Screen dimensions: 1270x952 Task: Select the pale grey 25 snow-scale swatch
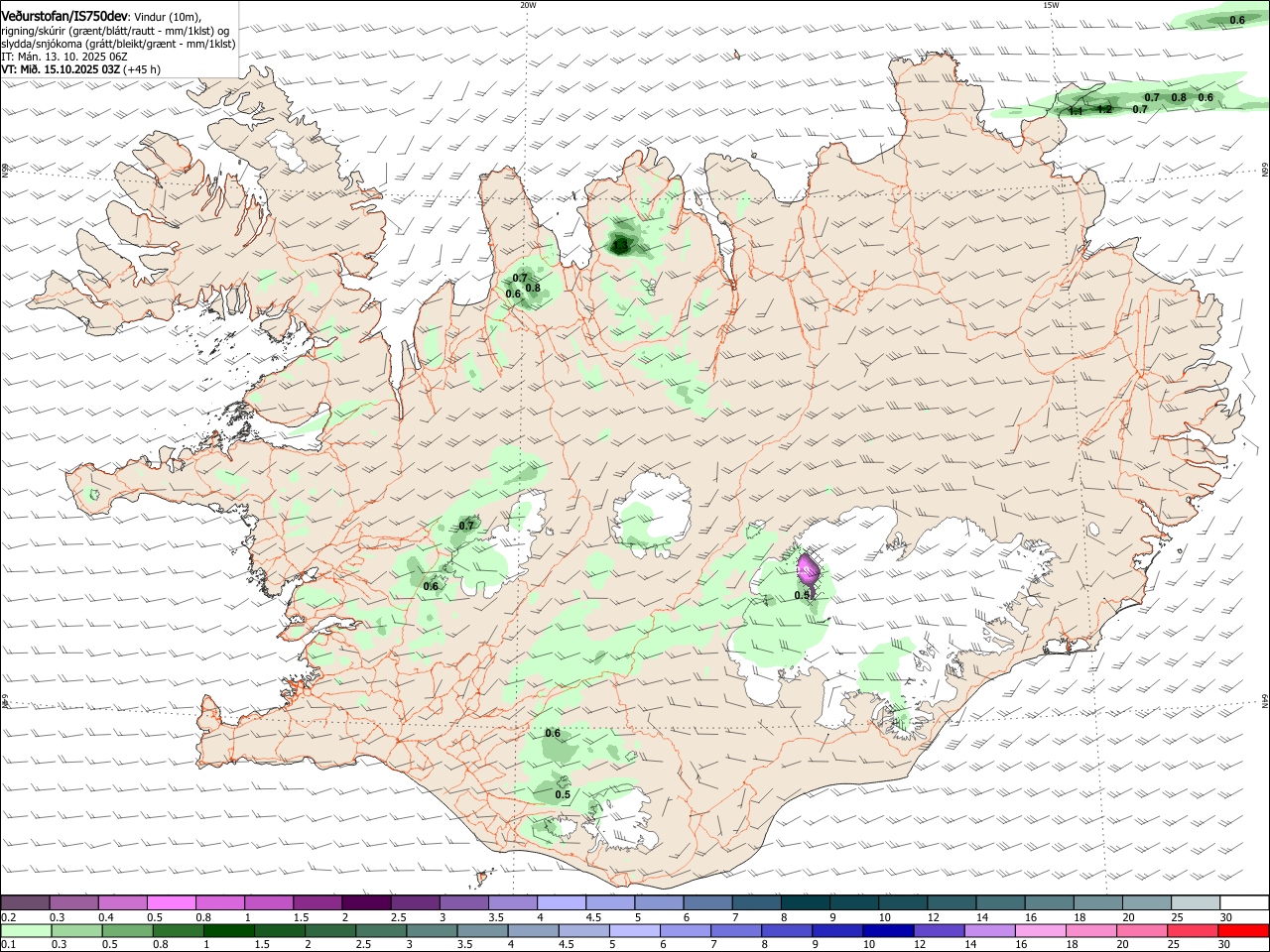coord(1196,902)
